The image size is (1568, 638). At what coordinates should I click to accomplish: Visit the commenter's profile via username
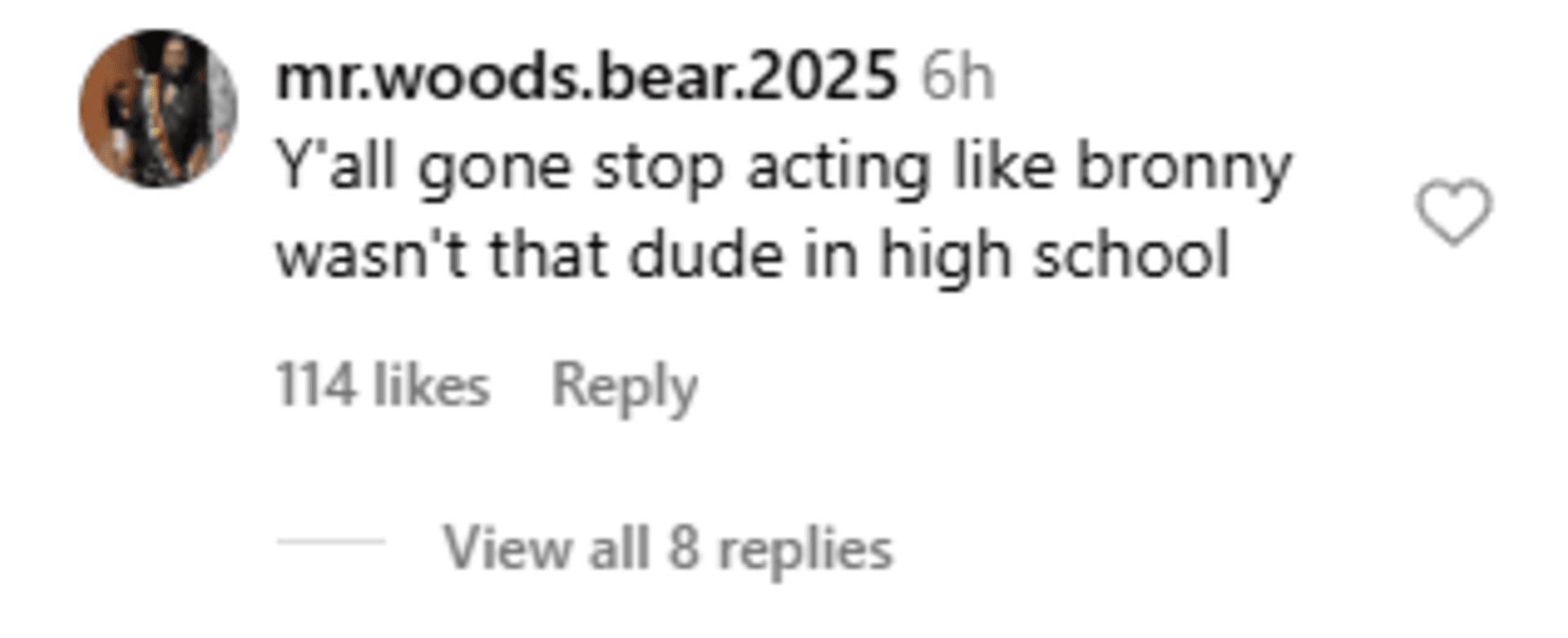coord(586,77)
